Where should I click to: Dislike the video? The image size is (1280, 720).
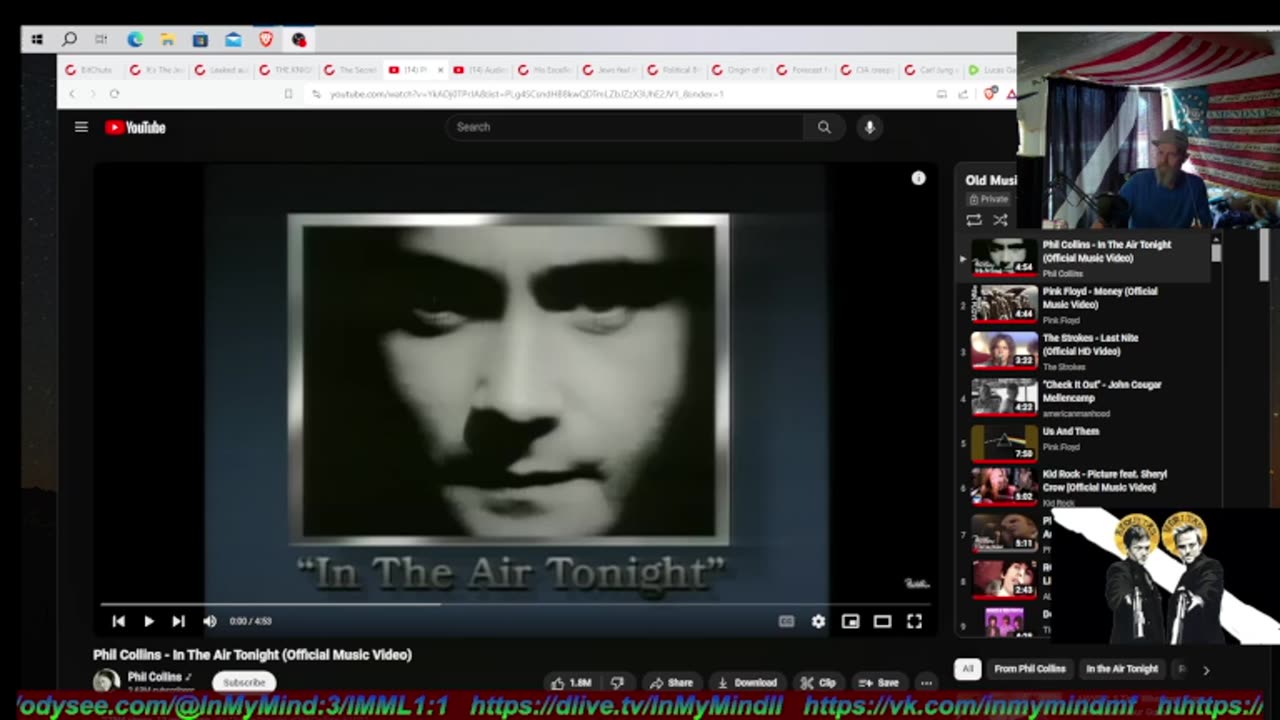coord(617,683)
